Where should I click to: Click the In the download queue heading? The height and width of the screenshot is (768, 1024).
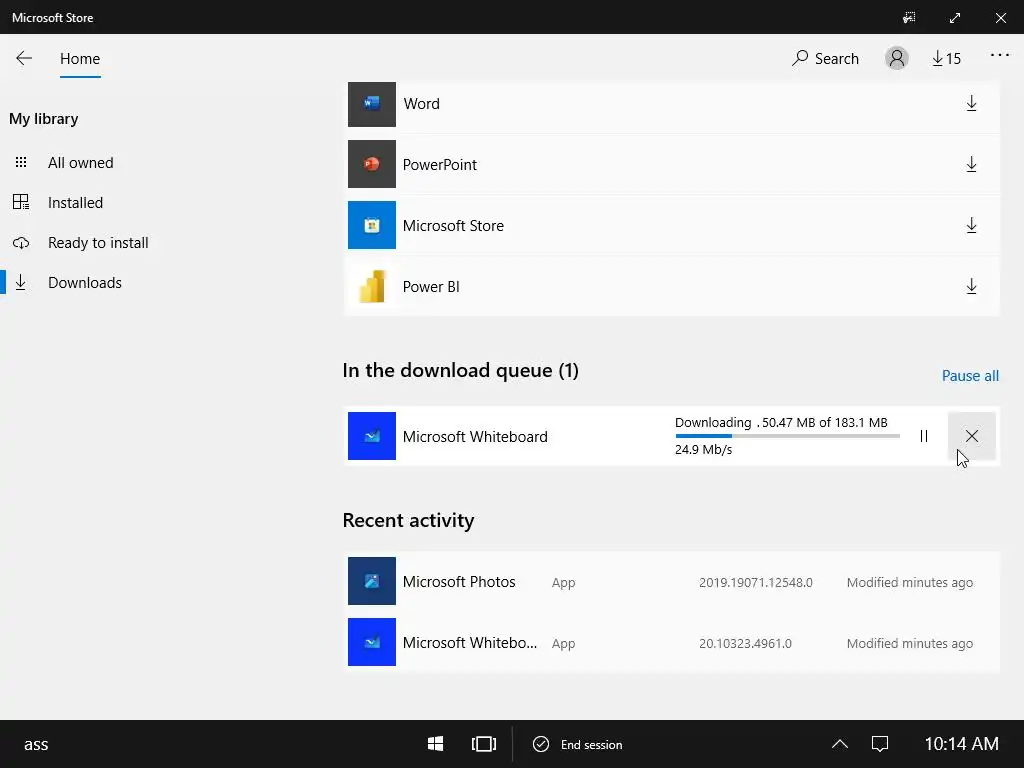click(460, 370)
